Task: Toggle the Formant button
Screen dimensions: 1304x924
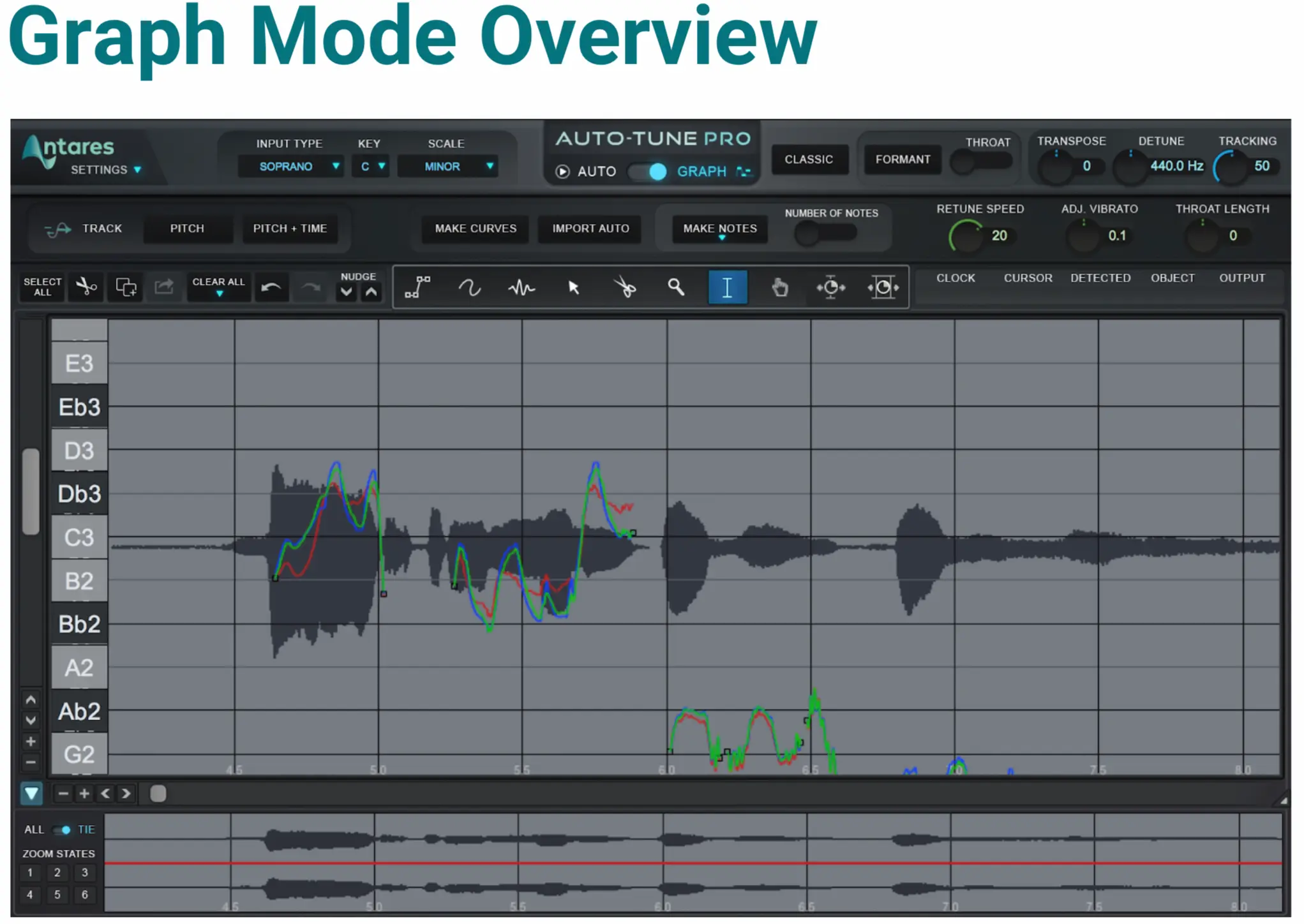Action: (903, 160)
